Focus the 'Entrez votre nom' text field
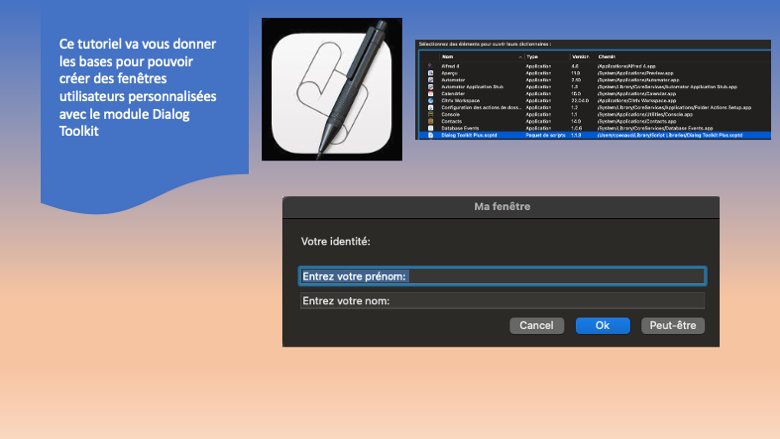The image size is (780, 439). tap(502, 300)
